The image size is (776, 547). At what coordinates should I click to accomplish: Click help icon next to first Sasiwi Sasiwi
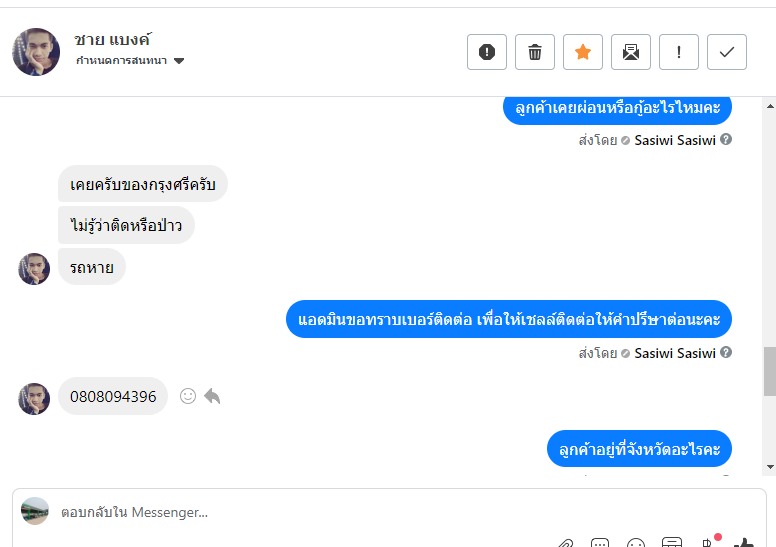pos(726,140)
